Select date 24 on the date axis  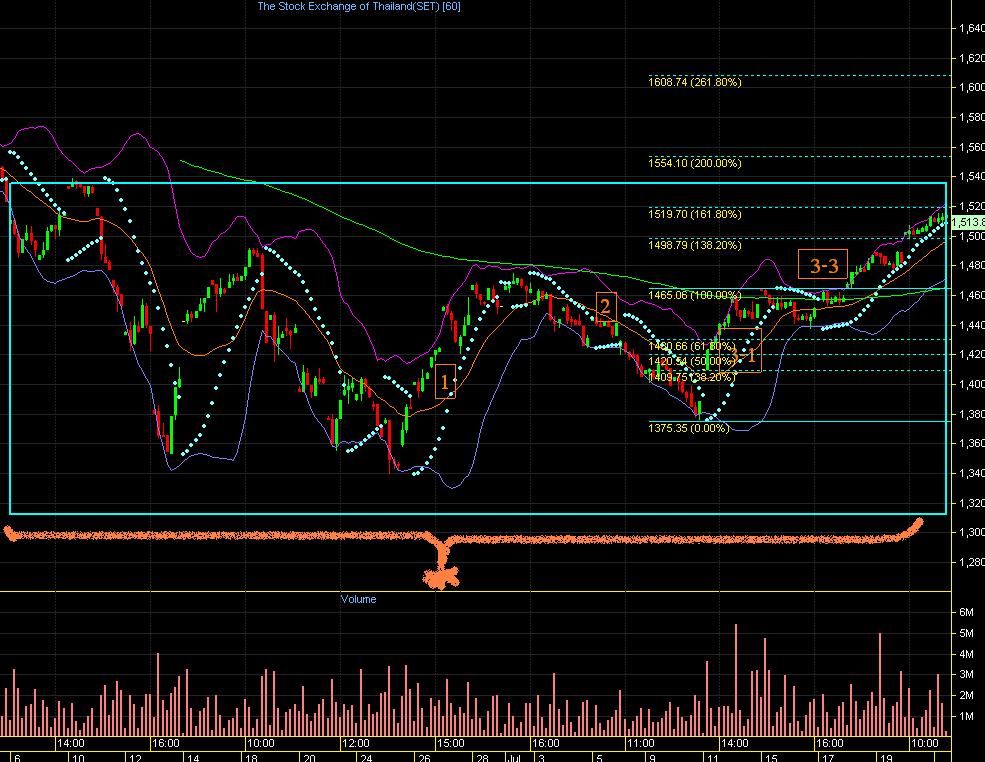367,758
